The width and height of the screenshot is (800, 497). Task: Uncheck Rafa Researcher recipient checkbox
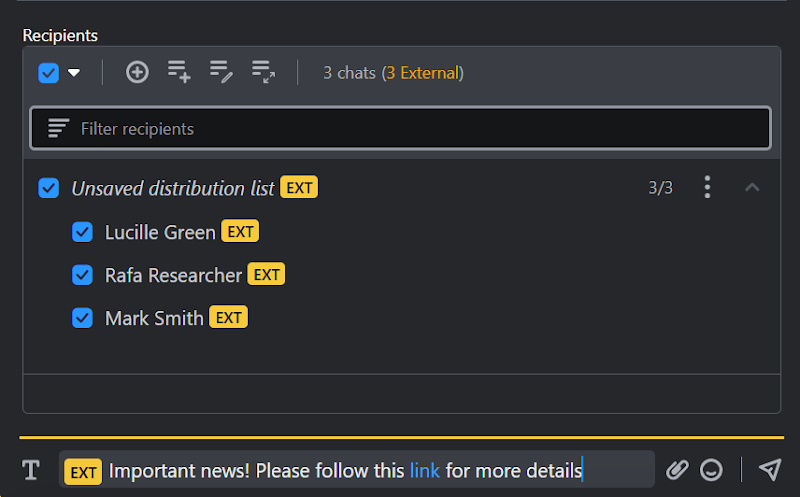(x=82, y=275)
